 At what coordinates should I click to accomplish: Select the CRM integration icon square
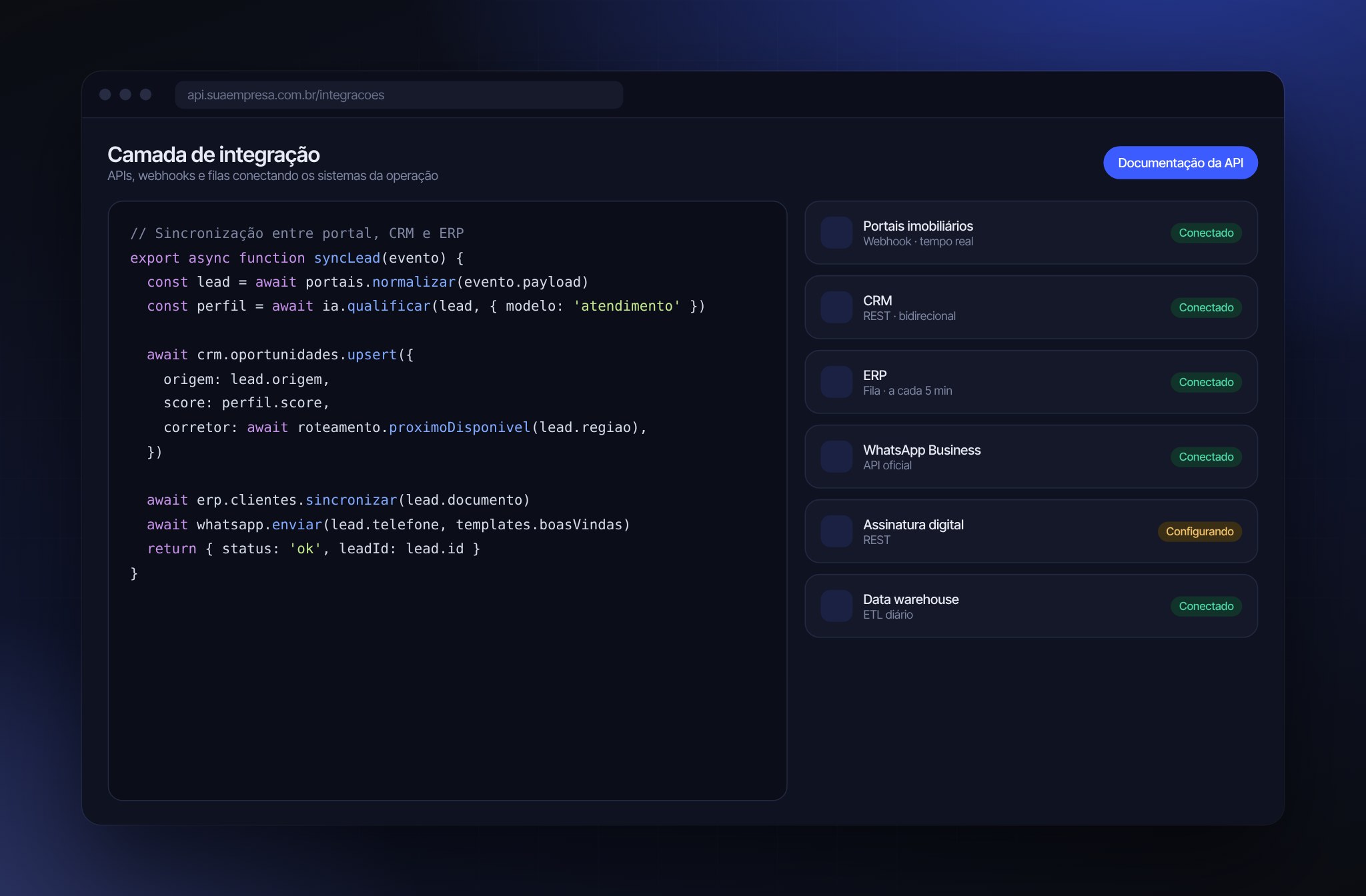coord(836,307)
